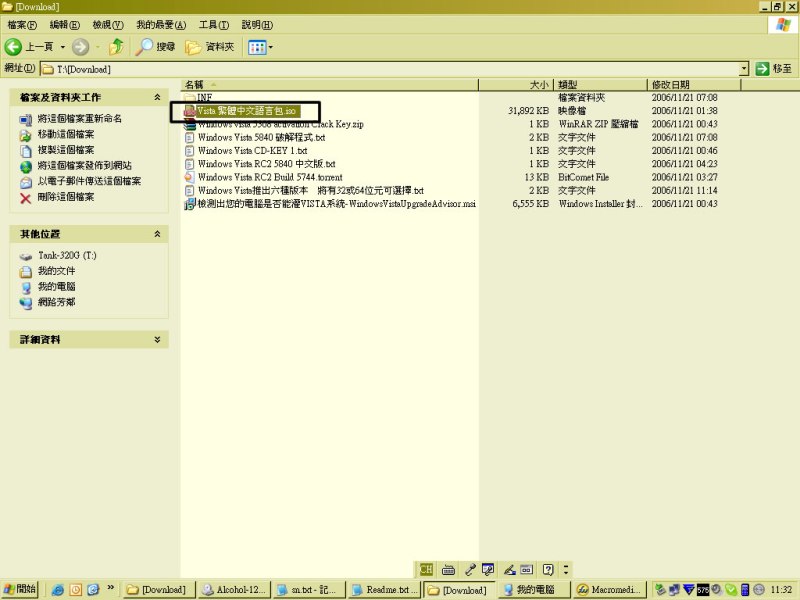Image resolution: width=800 pixels, height=600 pixels.
Task: Open the 搜尋 search pane
Action: [155, 47]
